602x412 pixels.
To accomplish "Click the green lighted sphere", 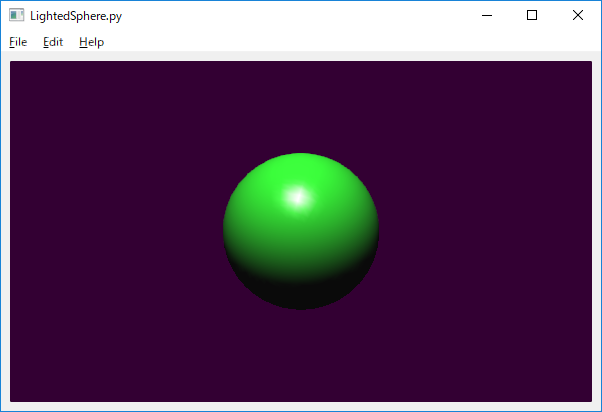I will [x=301, y=231].
